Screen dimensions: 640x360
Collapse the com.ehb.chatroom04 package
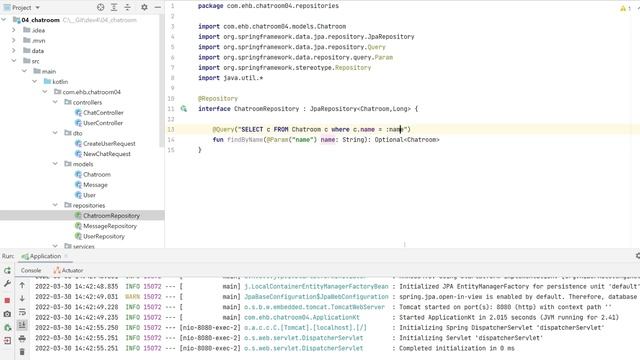44,92
